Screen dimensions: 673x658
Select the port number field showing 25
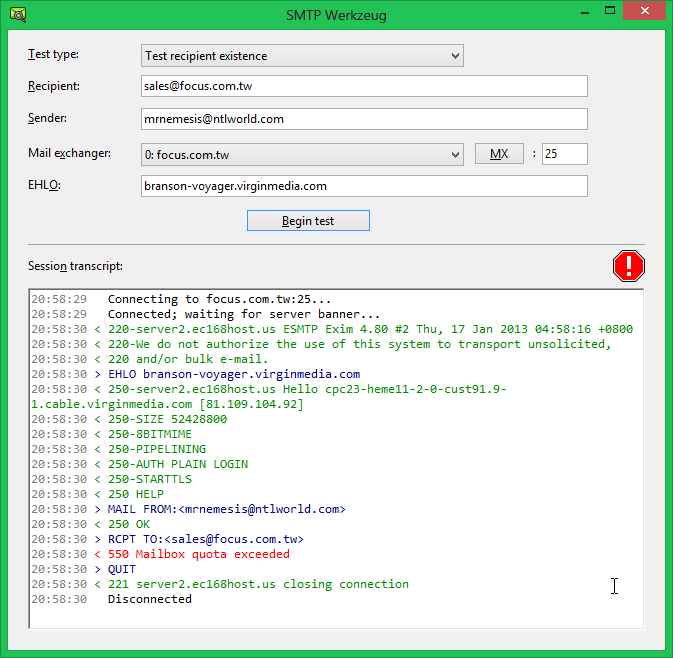point(564,154)
